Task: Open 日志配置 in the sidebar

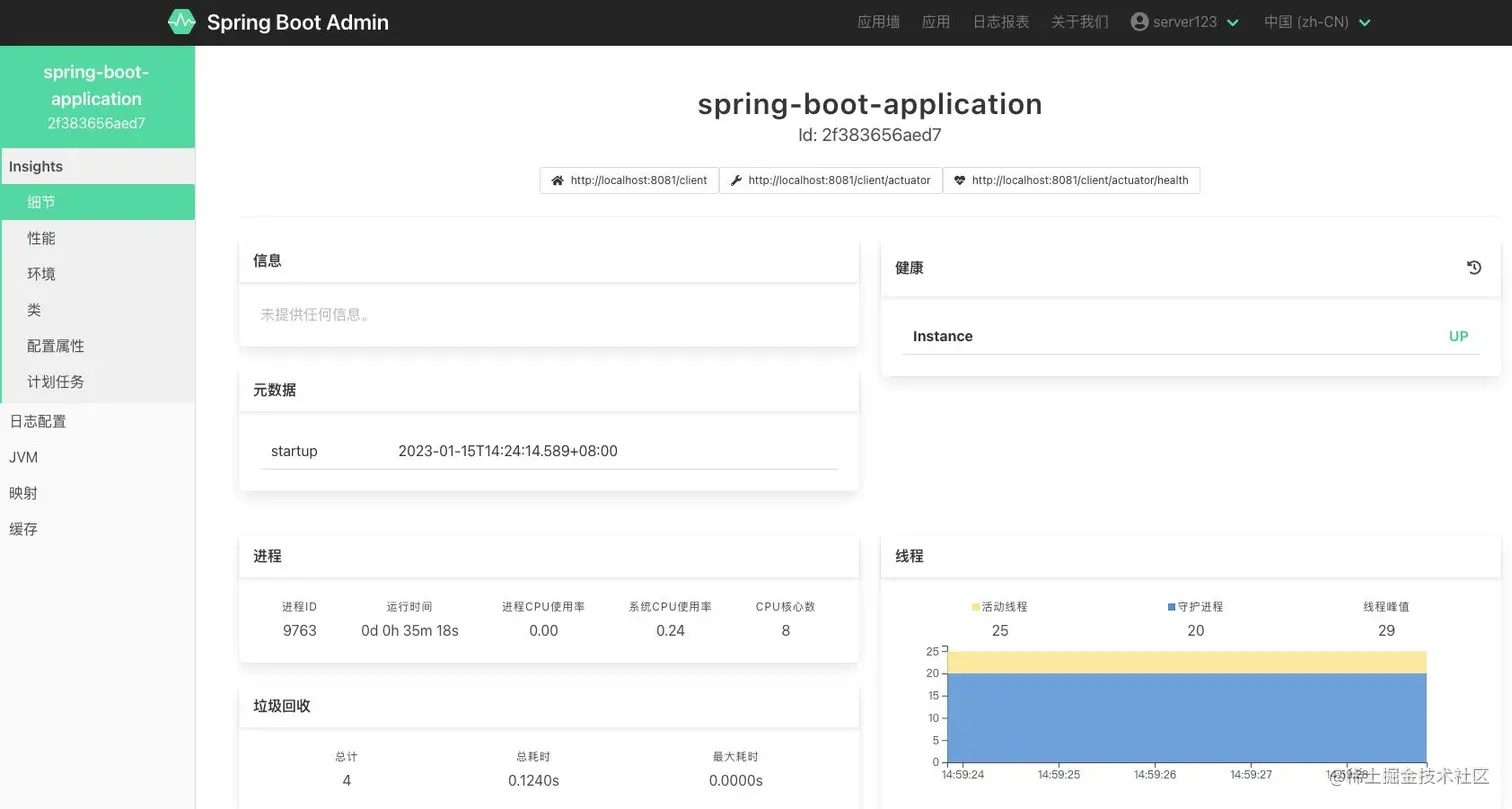Action: pyautogui.click(x=97, y=421)
